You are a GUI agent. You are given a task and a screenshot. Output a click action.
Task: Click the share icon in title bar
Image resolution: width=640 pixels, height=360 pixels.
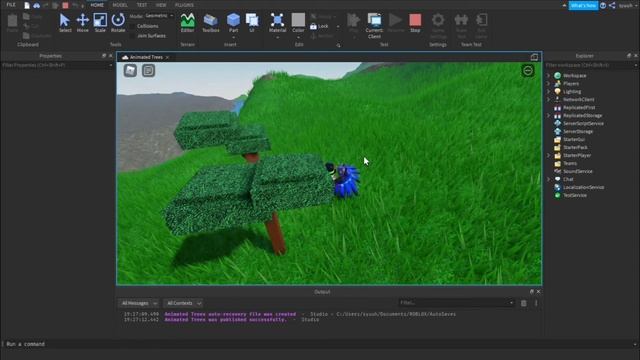[x=612, y=5]
